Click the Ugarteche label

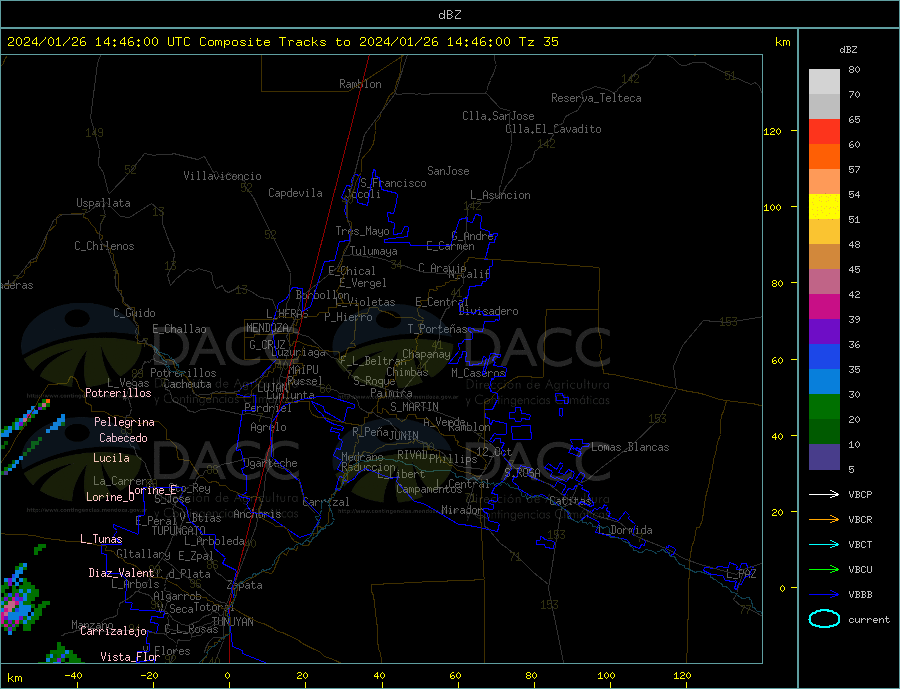pyautogui.click(x=270, y=463)
